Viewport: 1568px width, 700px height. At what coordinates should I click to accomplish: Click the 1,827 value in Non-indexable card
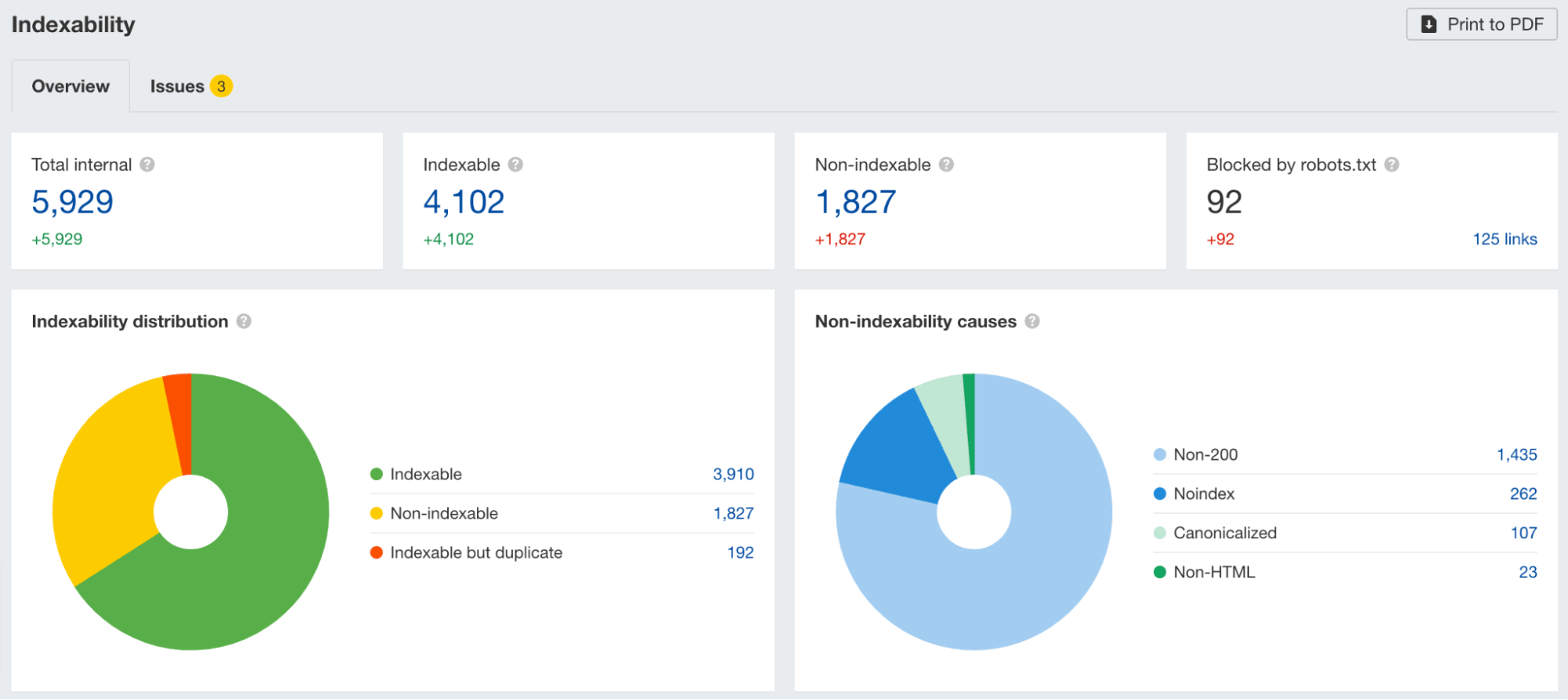coord(855,202)
